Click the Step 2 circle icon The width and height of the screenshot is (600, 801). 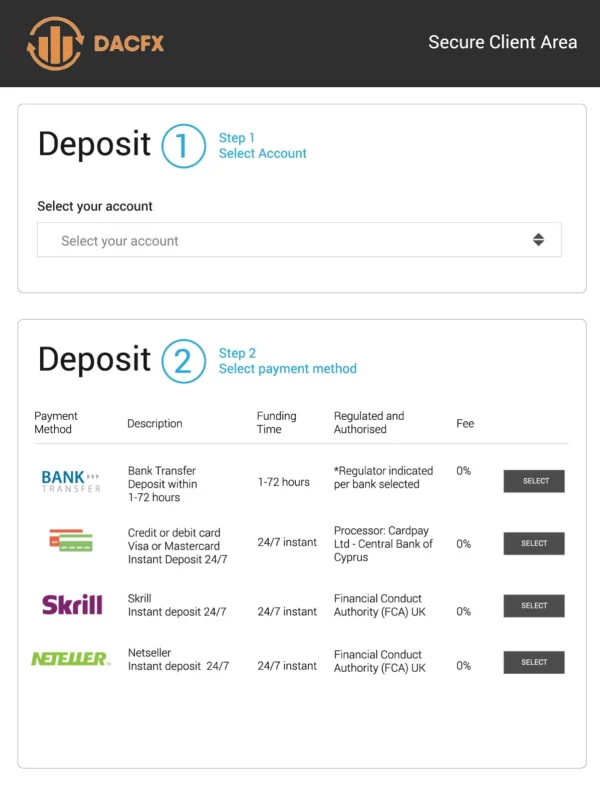183,360
